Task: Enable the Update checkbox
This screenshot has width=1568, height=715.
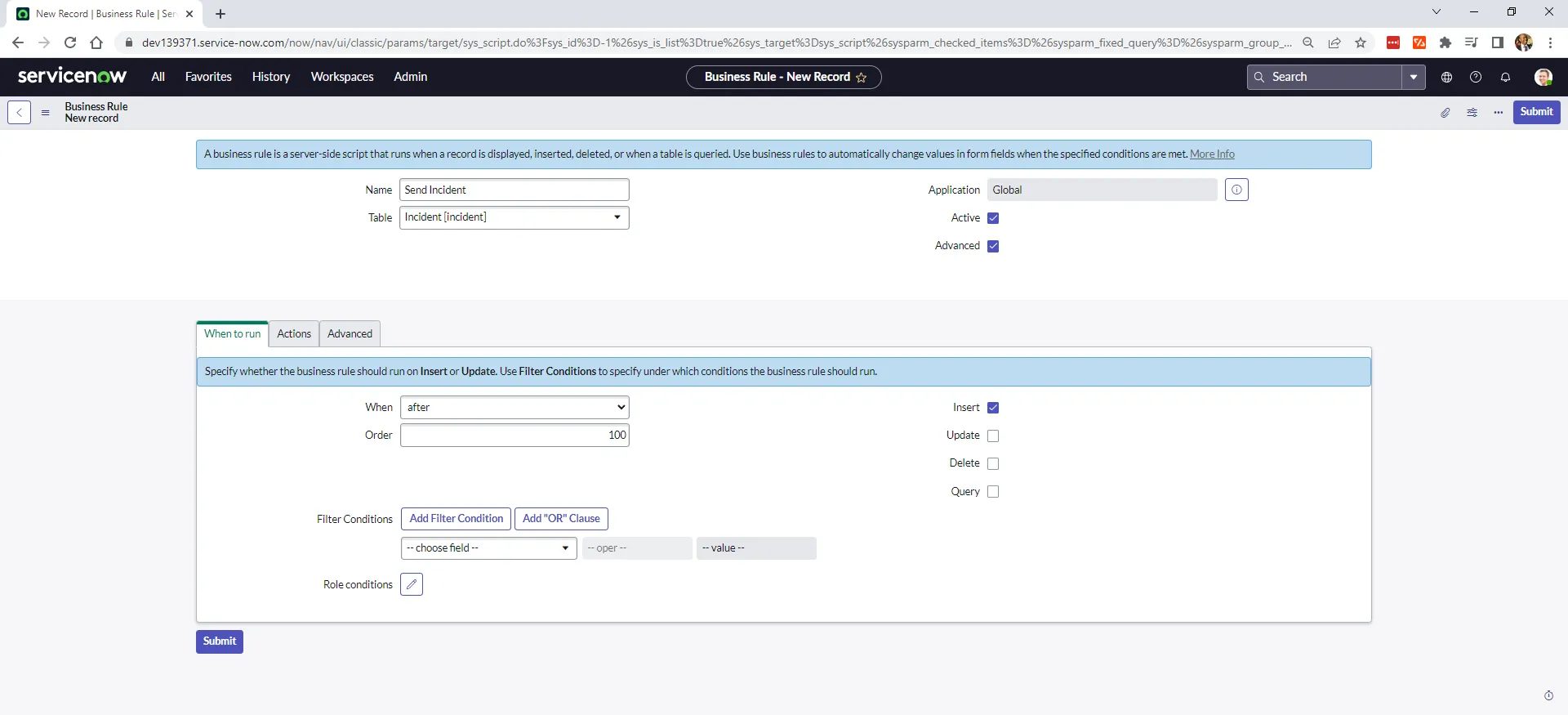Action: [x=993, y=436]
